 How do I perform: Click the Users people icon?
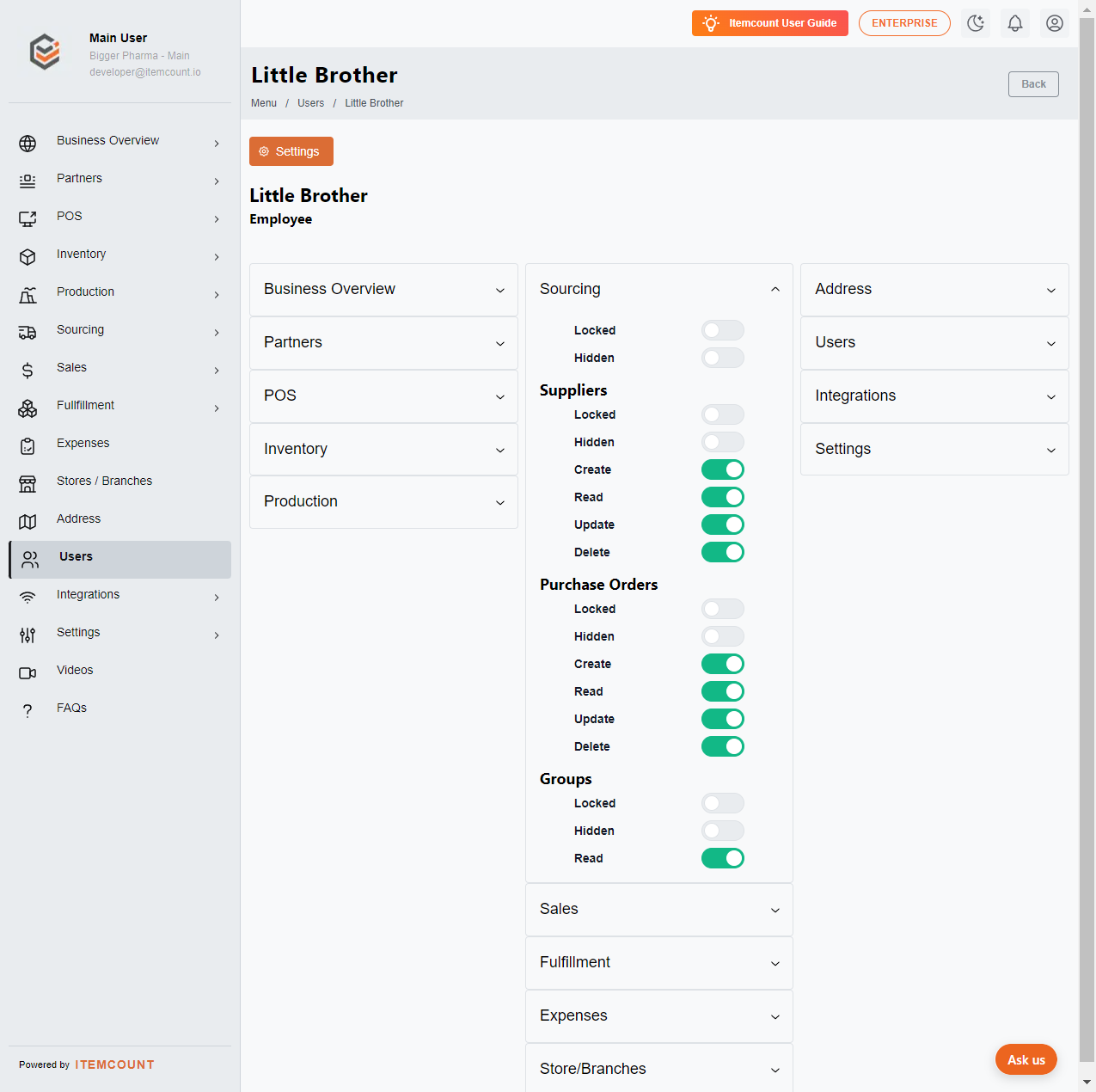pyautogui.click(x=30, y=560)
